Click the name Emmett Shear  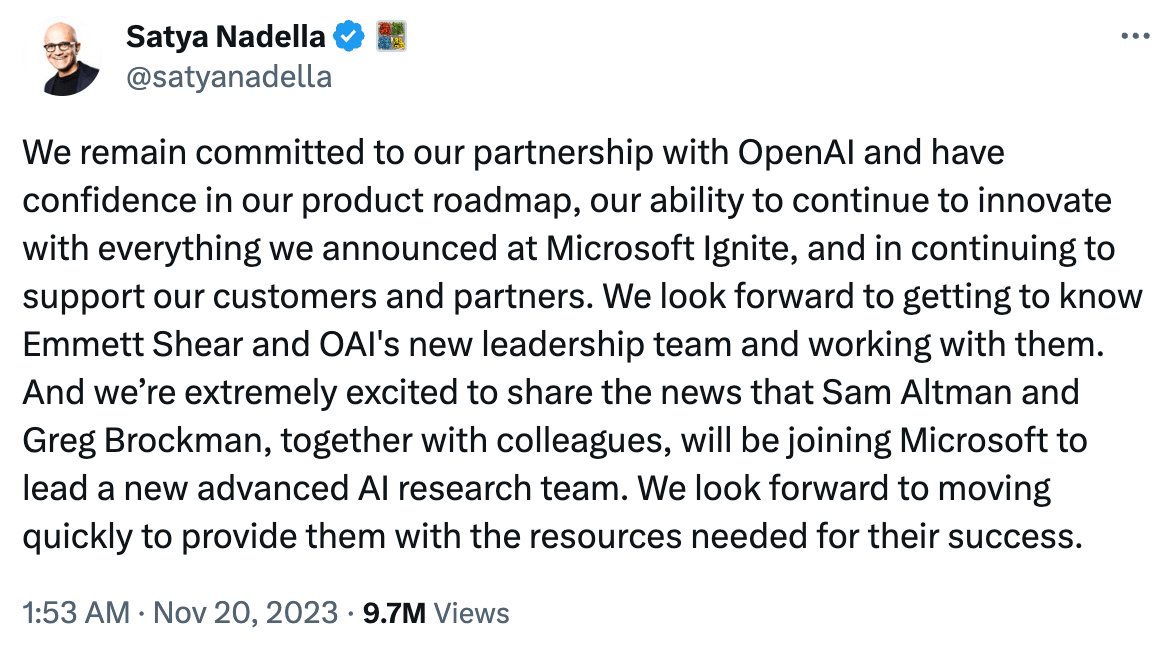click(133, 344)
